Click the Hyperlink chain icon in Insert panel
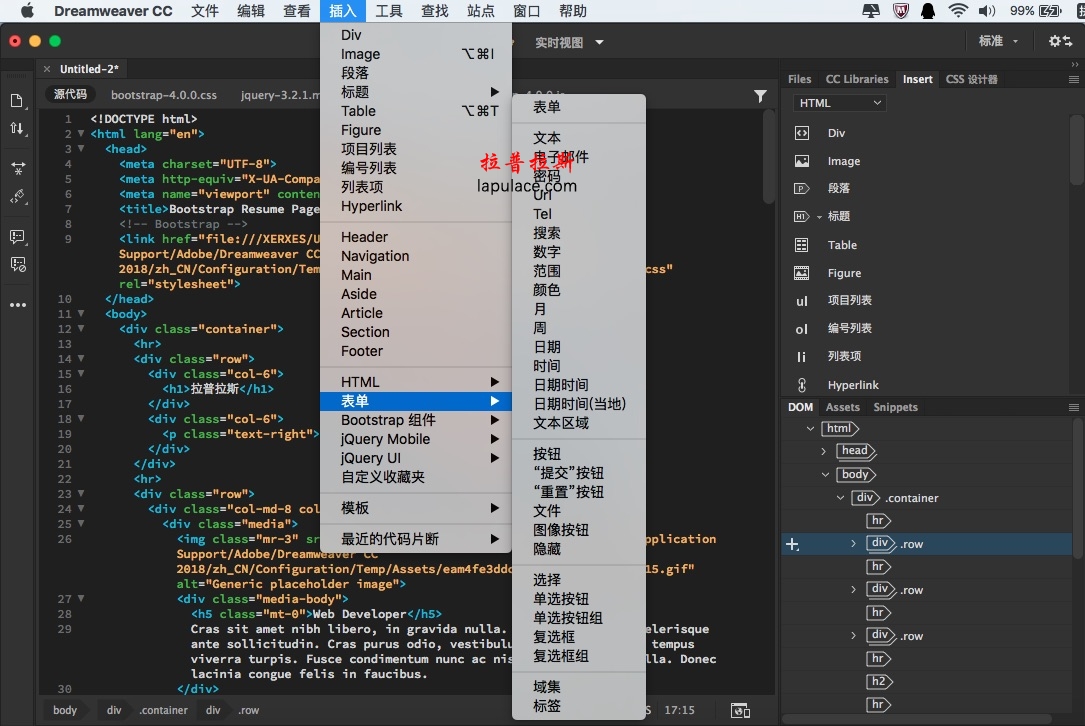 [x=801, y=385]
